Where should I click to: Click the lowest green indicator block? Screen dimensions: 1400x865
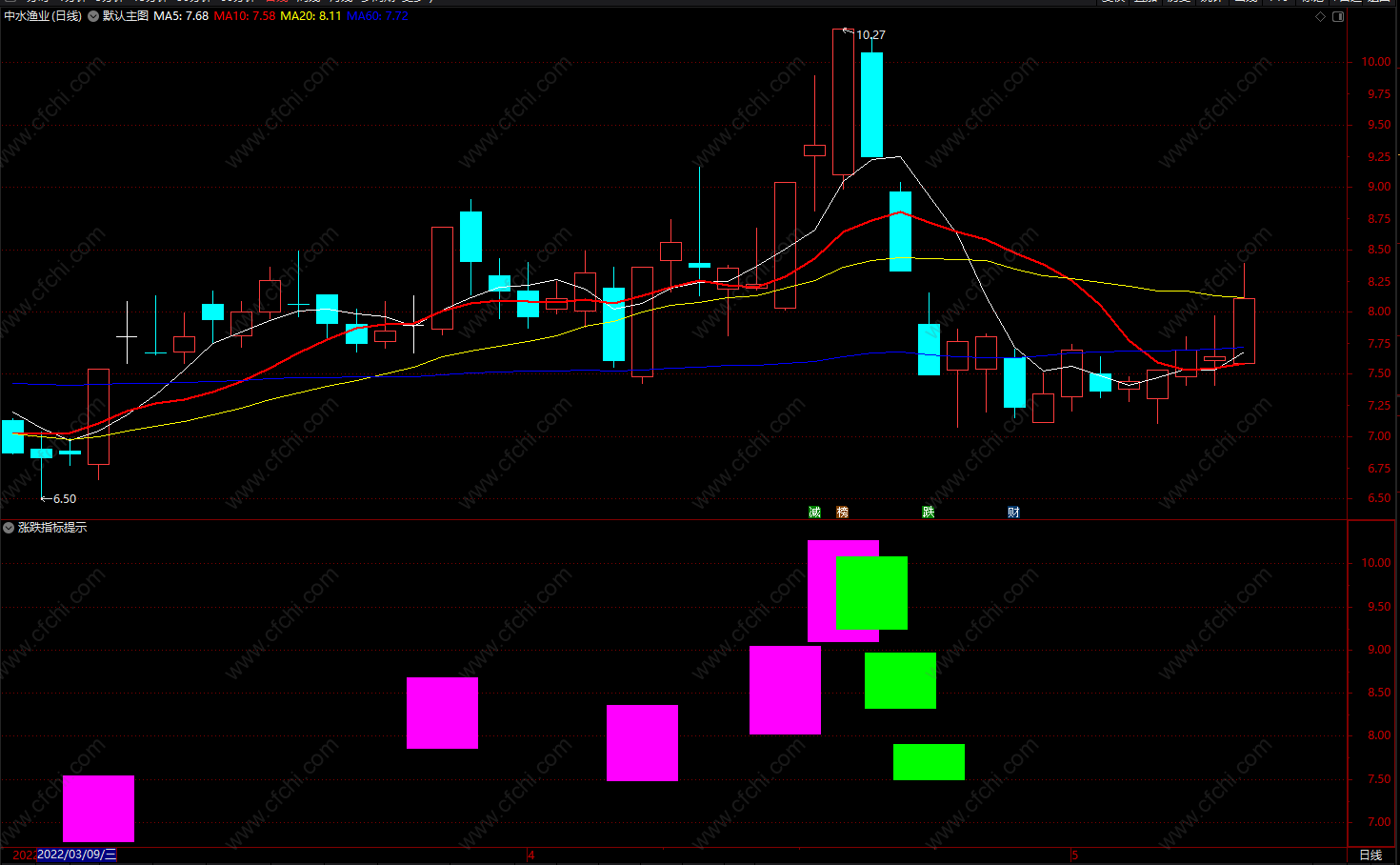(929, 762)
